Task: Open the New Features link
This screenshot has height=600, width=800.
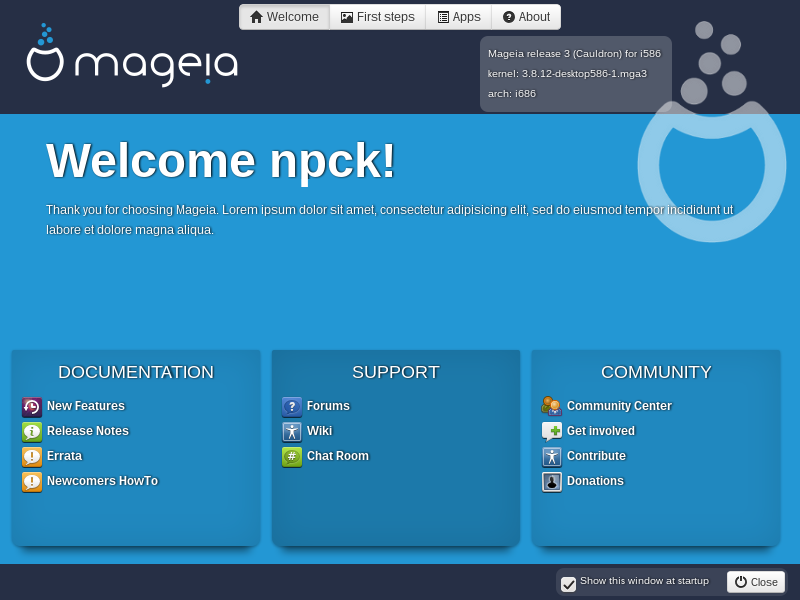Action: pos(86,406)
